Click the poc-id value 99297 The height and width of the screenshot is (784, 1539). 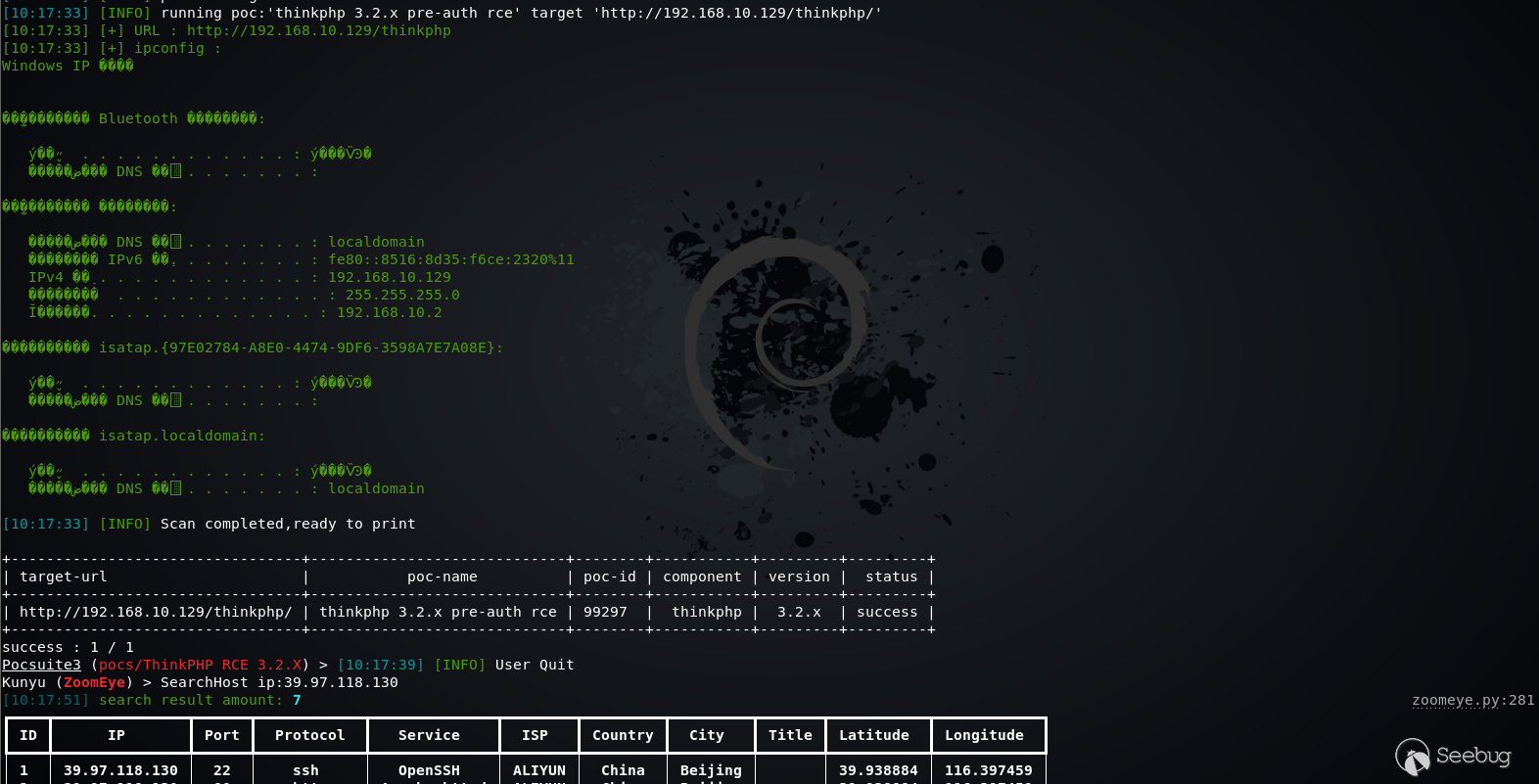click(605, 612)
